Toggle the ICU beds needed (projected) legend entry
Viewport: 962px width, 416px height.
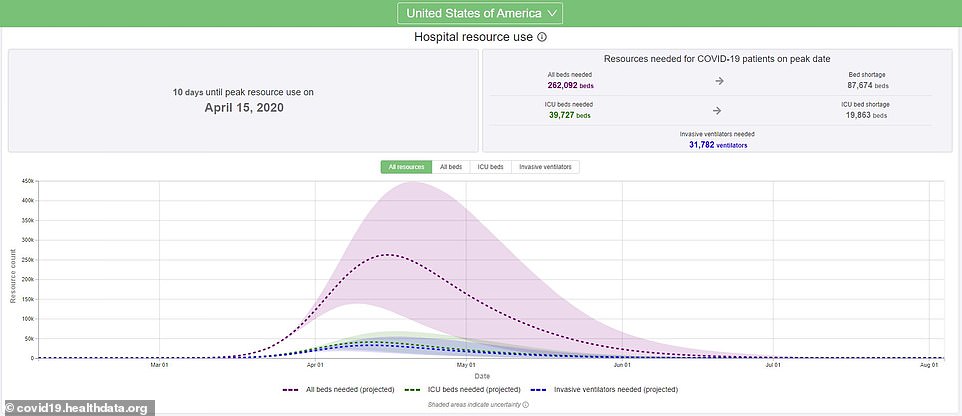pos(463,390)
